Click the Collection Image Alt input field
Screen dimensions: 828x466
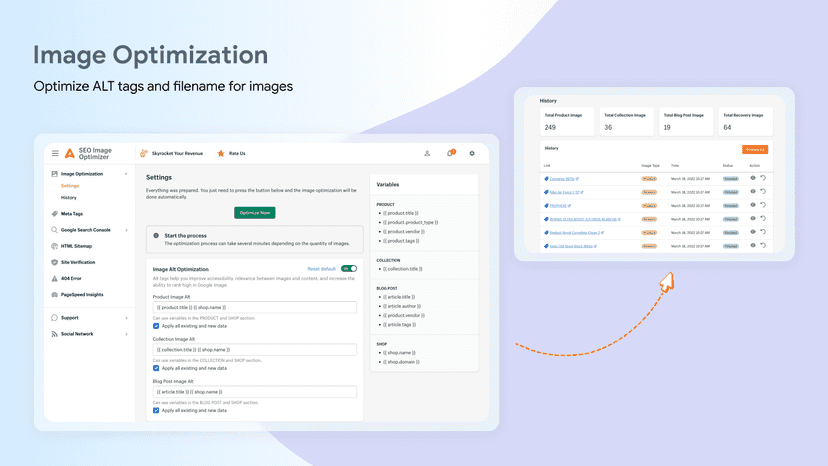(x=255, y=350)
